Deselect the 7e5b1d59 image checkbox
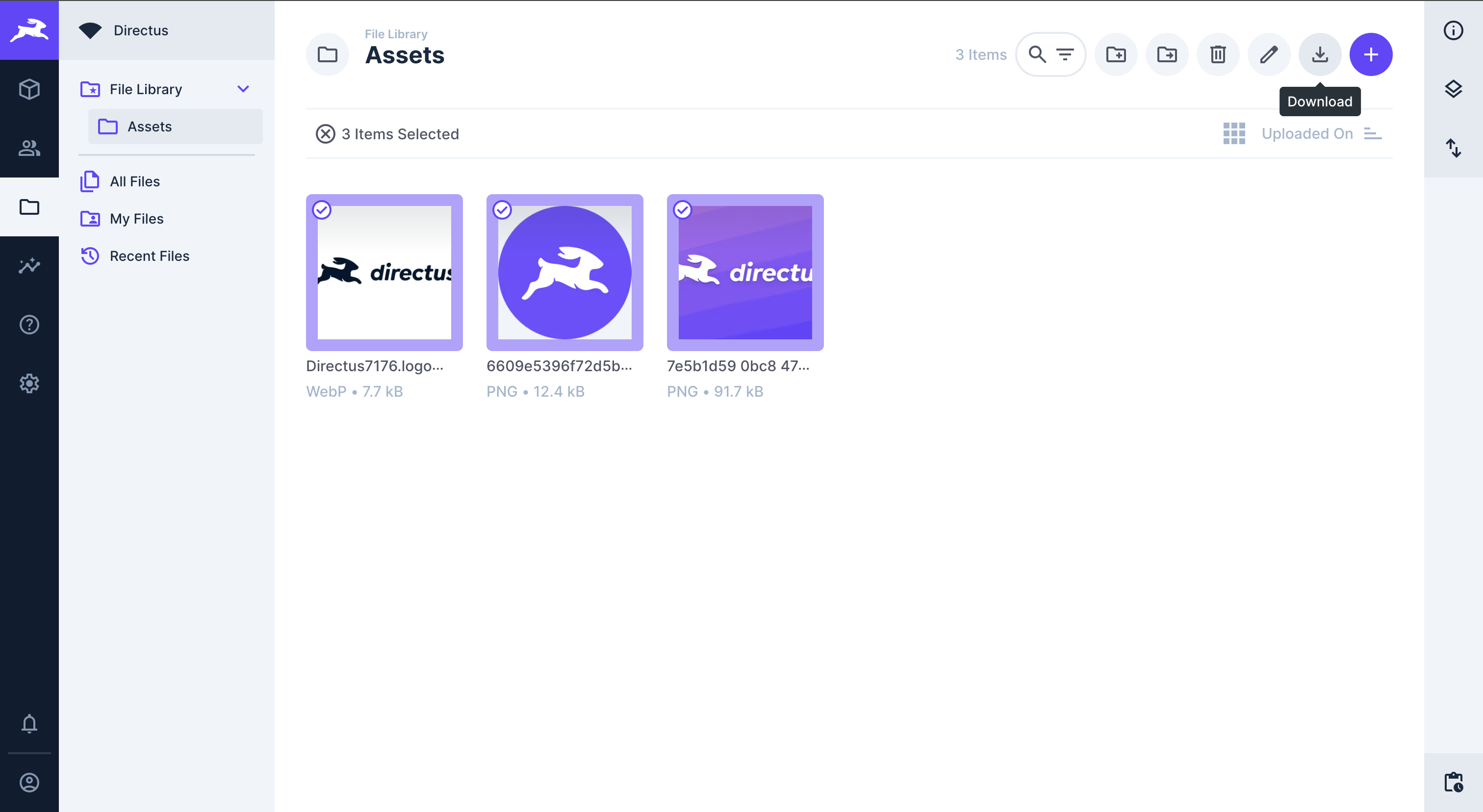 pos(683,210)
